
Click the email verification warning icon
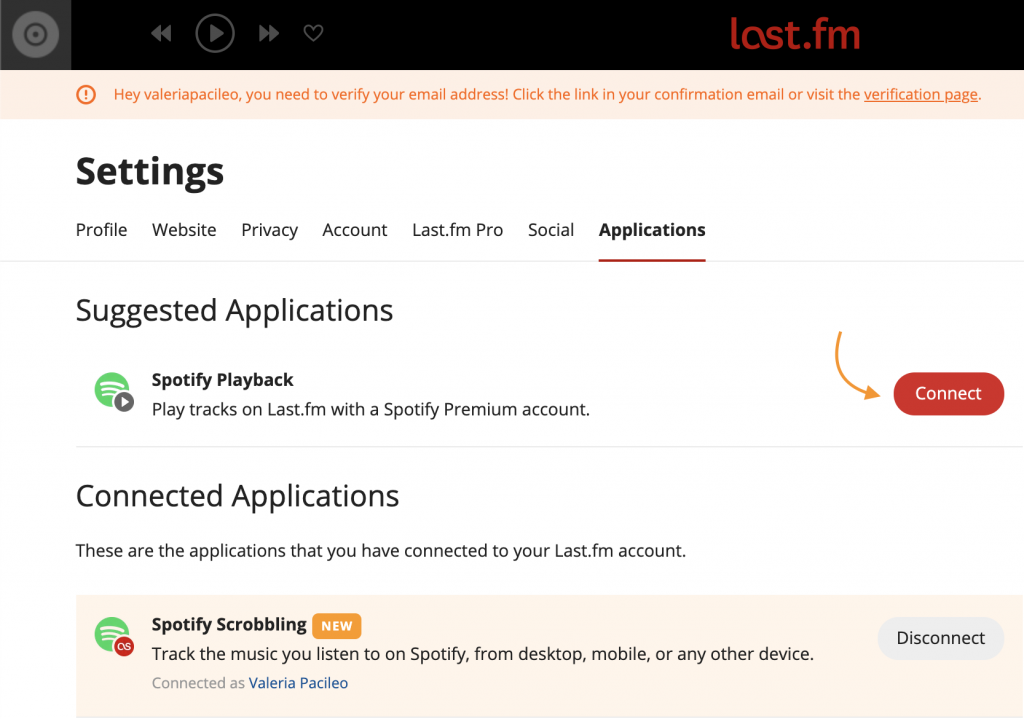tap(86, 95)
